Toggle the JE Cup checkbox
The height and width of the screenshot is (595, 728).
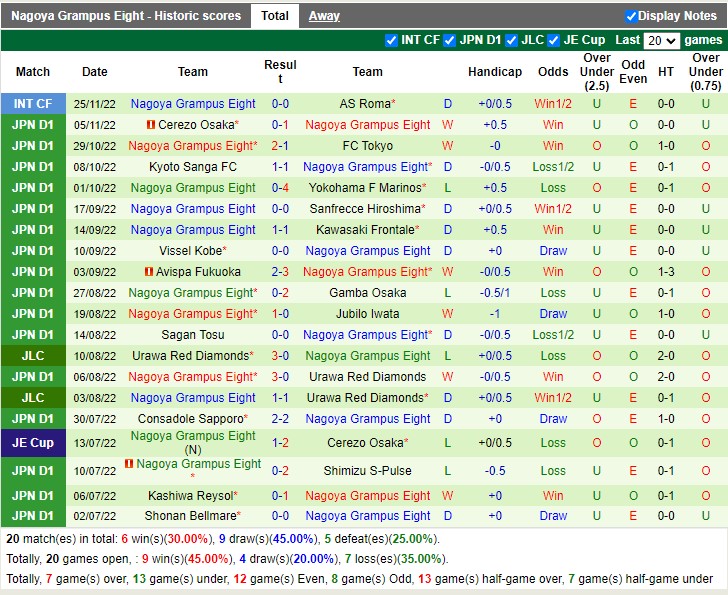[x=554, y=40]
